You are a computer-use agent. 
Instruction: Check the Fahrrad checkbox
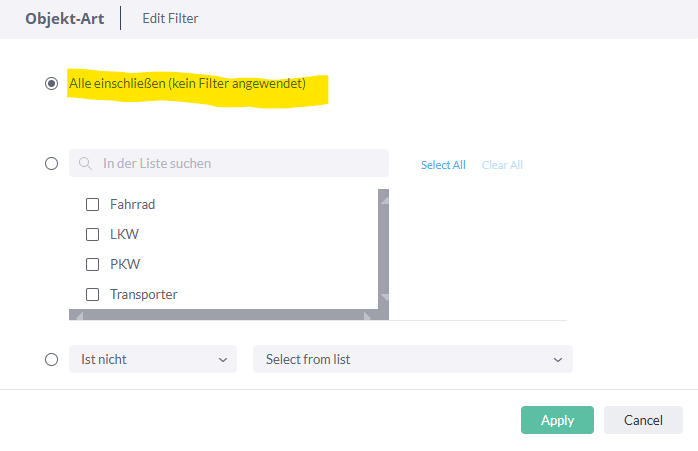(93, 205)
